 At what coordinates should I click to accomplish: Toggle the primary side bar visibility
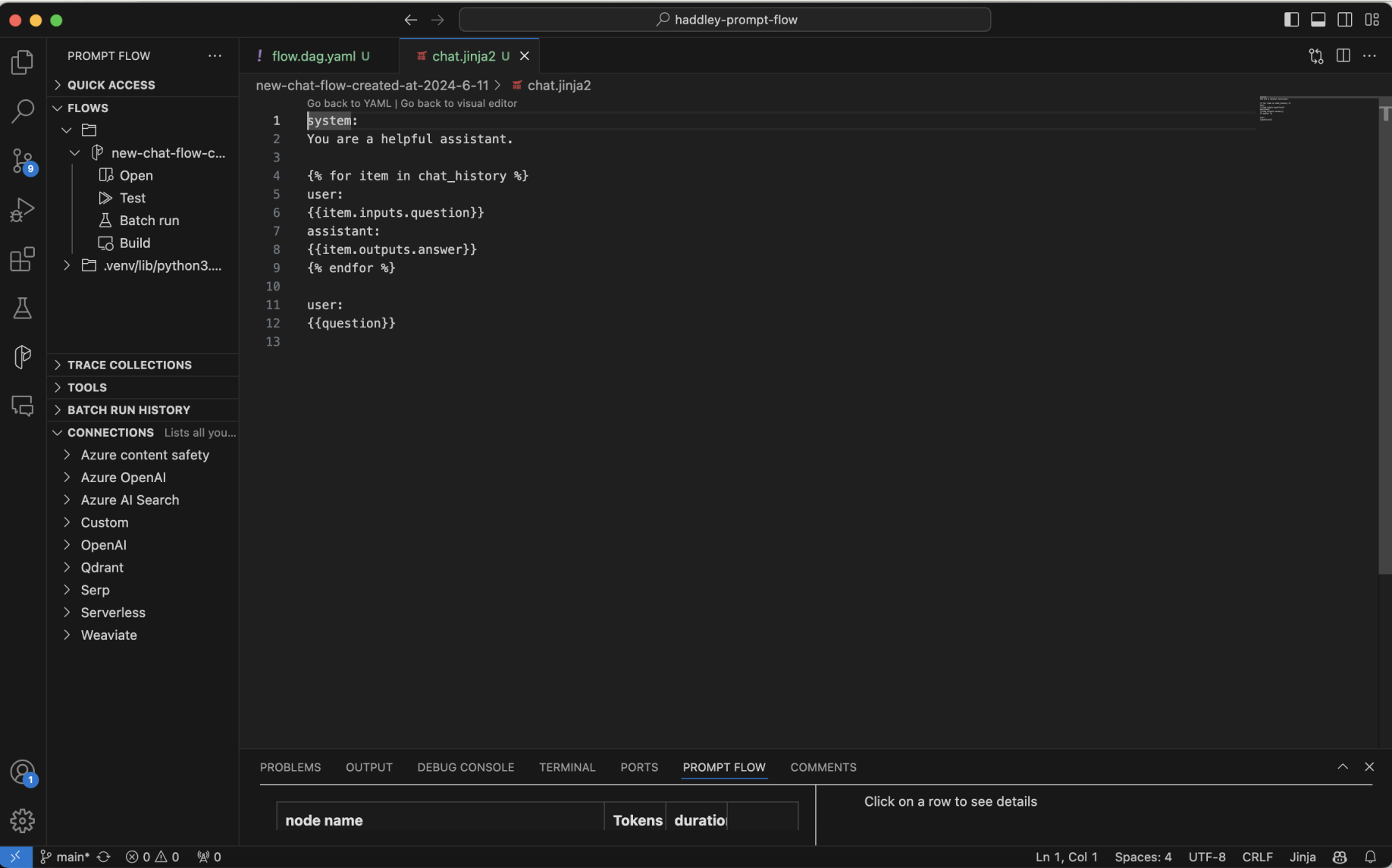1291,20
